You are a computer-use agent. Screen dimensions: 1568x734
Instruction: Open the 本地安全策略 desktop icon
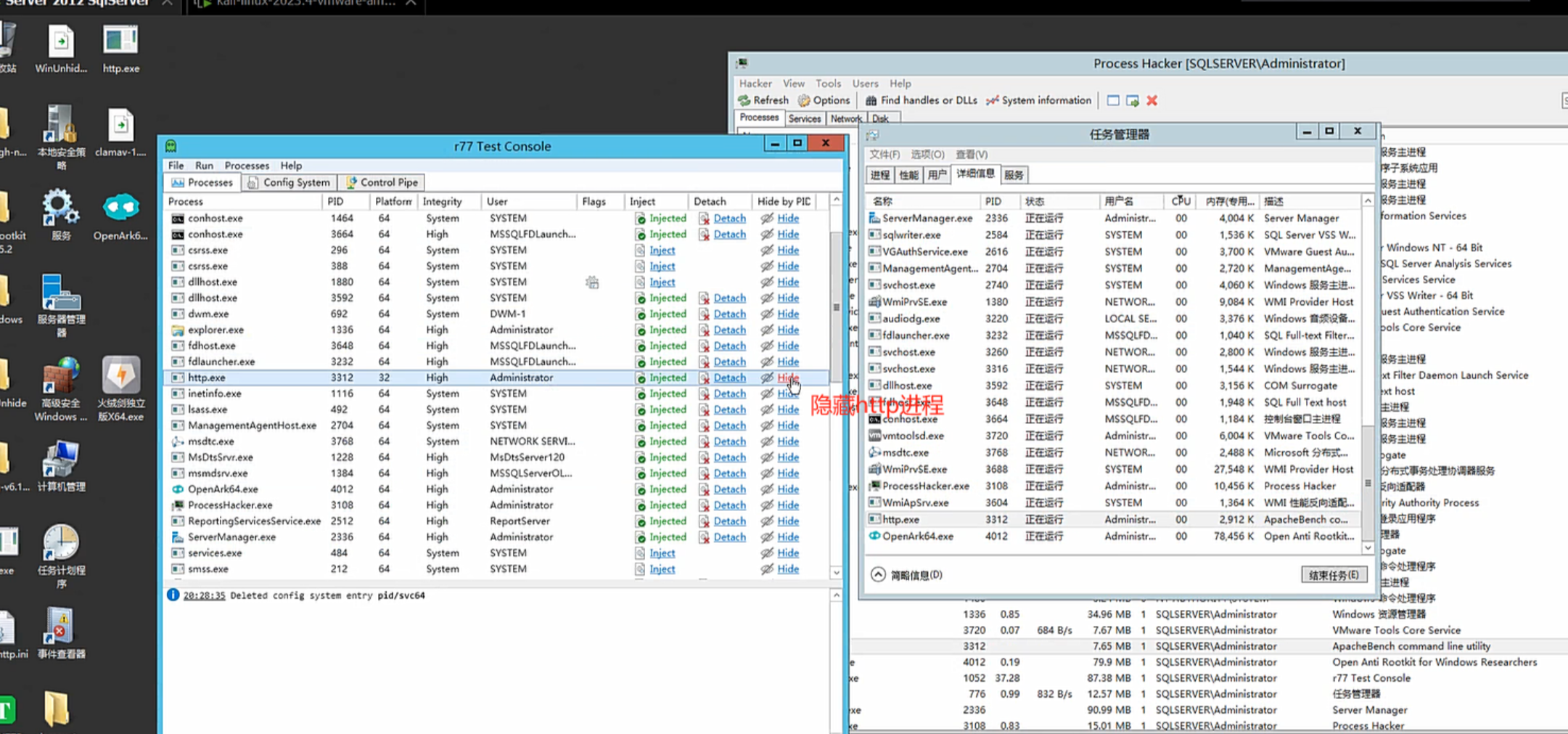point(61,136)
